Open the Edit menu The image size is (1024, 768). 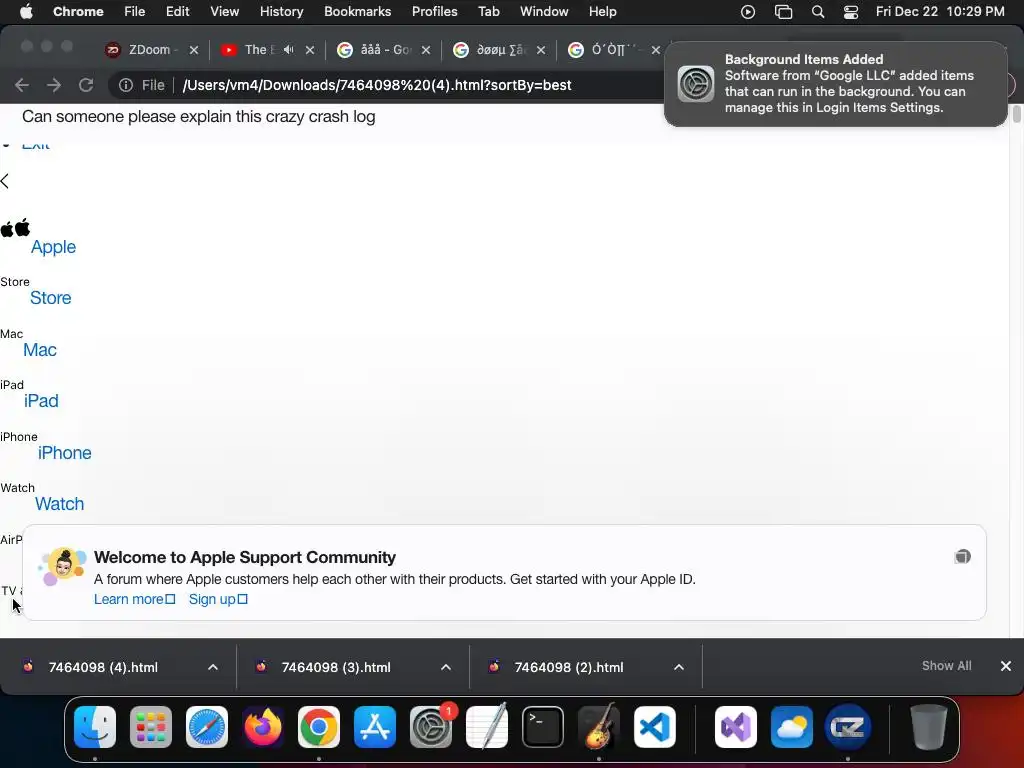[x=177, y=12]
